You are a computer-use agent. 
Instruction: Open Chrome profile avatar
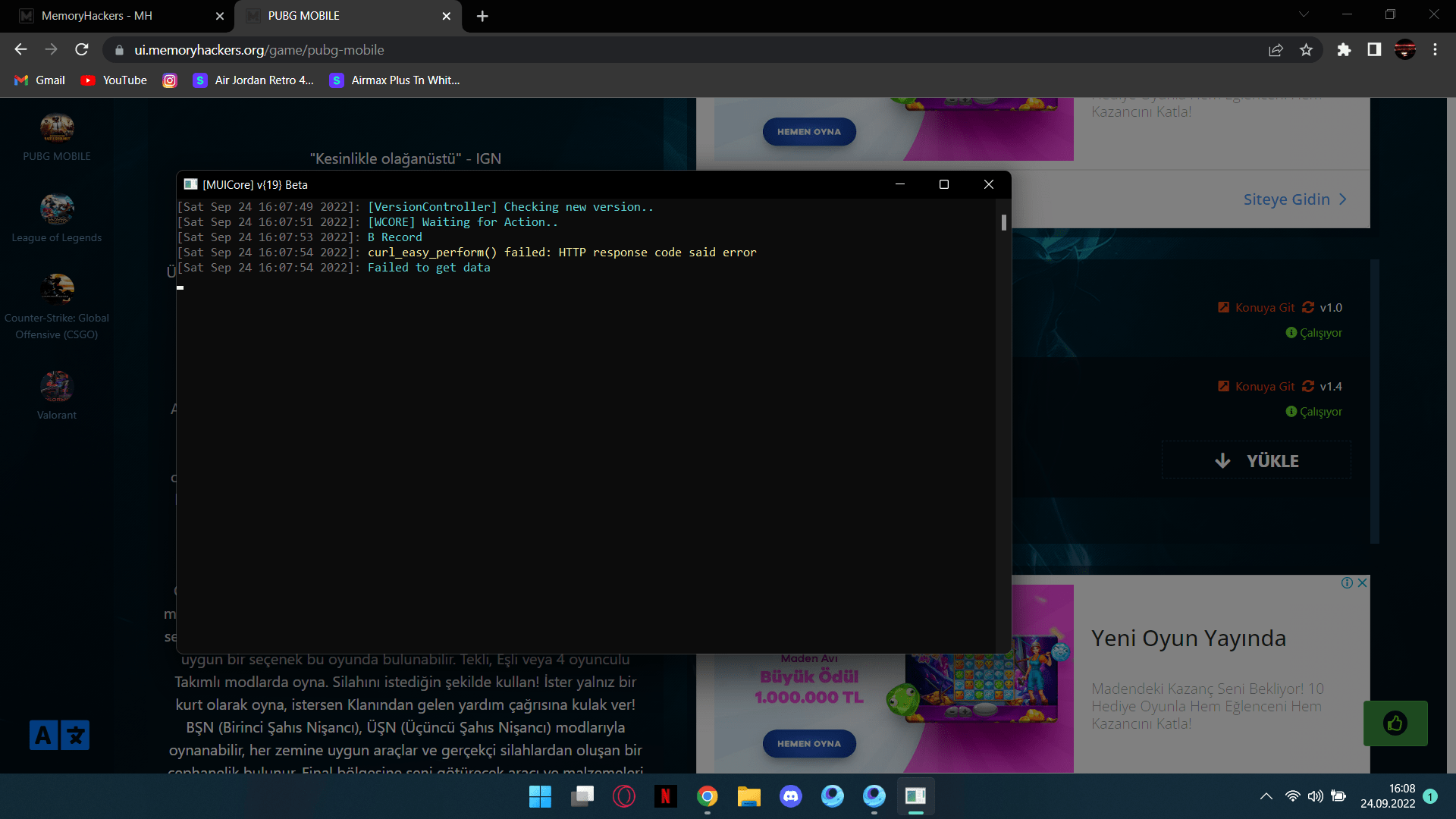[x=1405, y=50]
